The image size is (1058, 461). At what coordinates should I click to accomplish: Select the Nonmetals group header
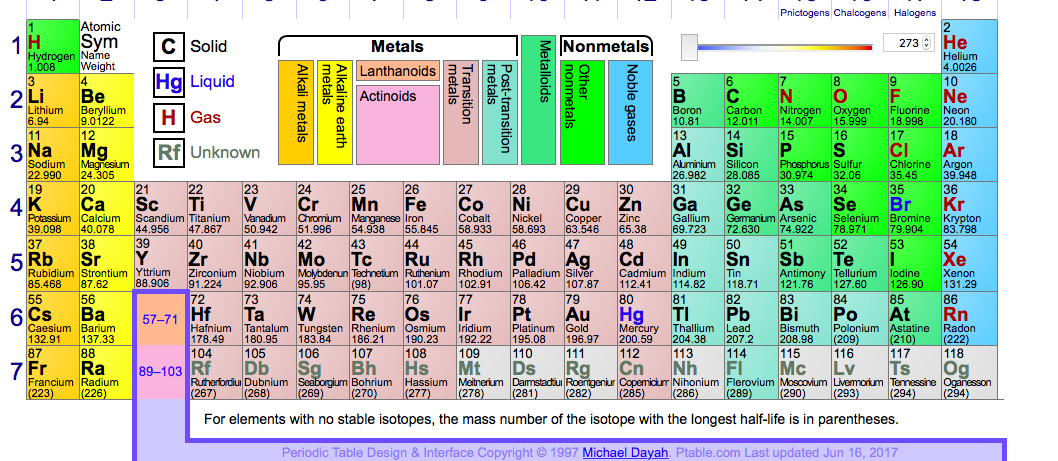point(606,46)
